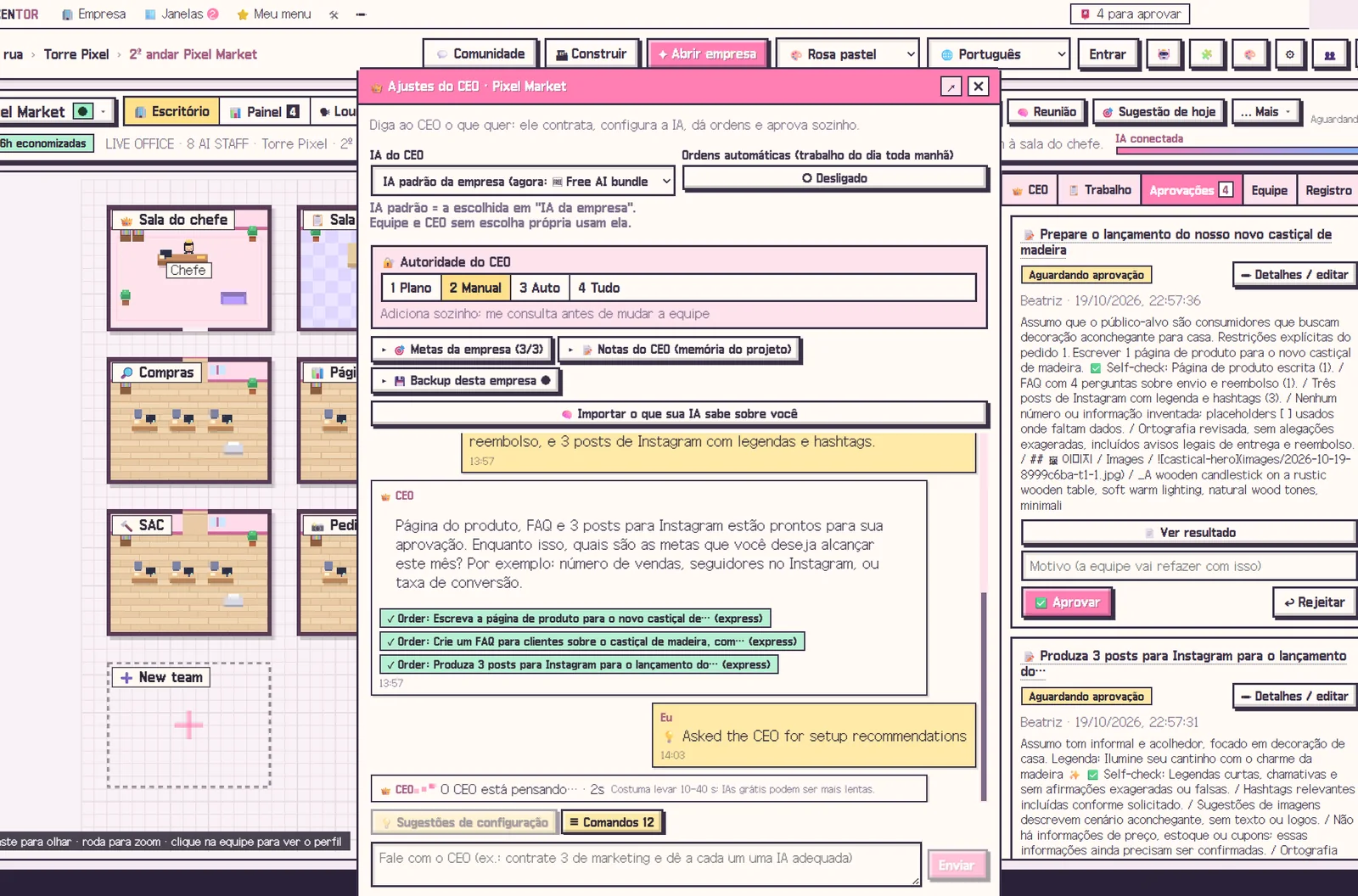Switch to the Equipe tab
This screenshot has height=896, width=1358.
(x=1269, y=190)
